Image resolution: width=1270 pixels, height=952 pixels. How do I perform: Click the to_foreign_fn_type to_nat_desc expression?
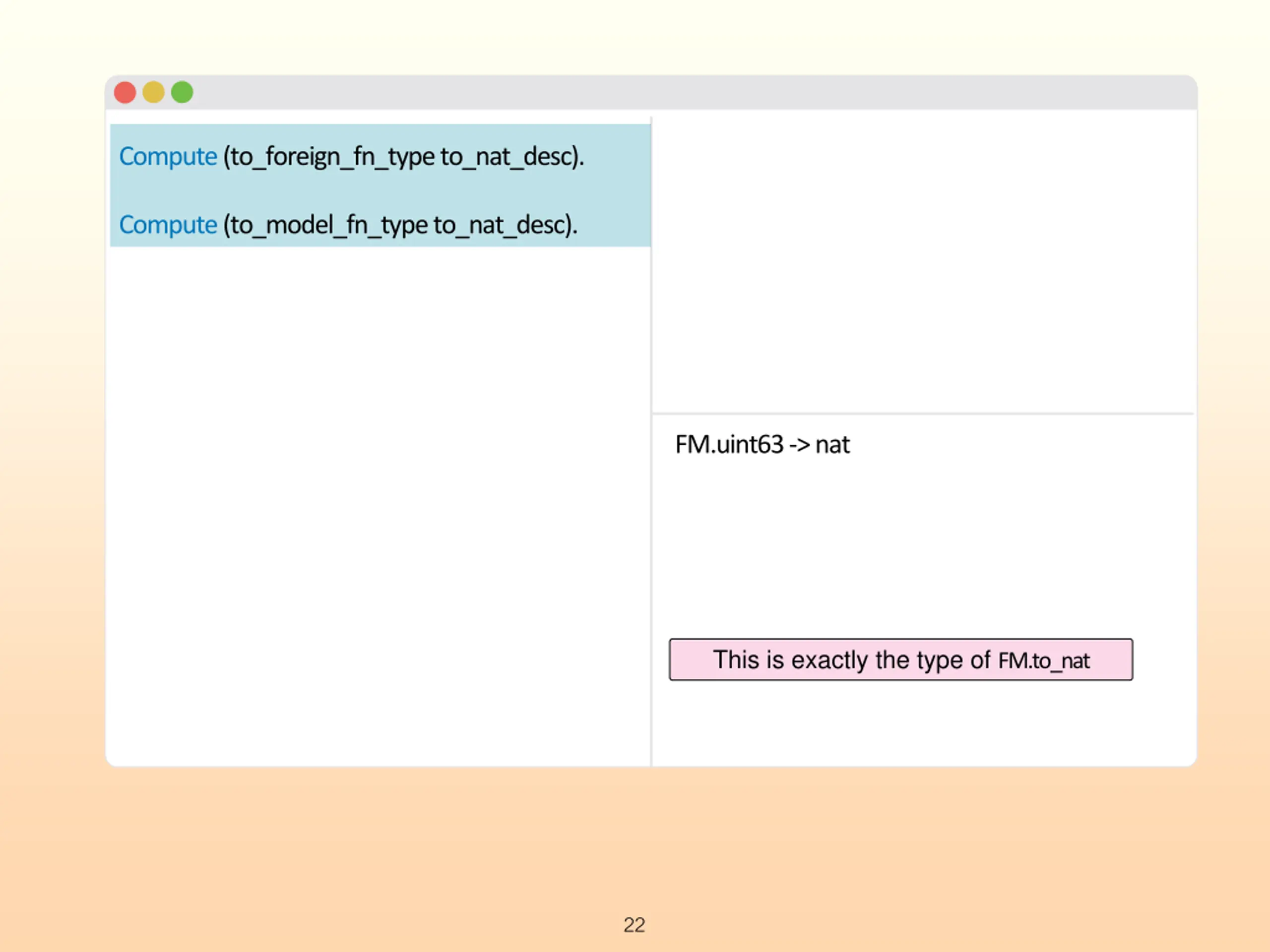coord(403,157)
